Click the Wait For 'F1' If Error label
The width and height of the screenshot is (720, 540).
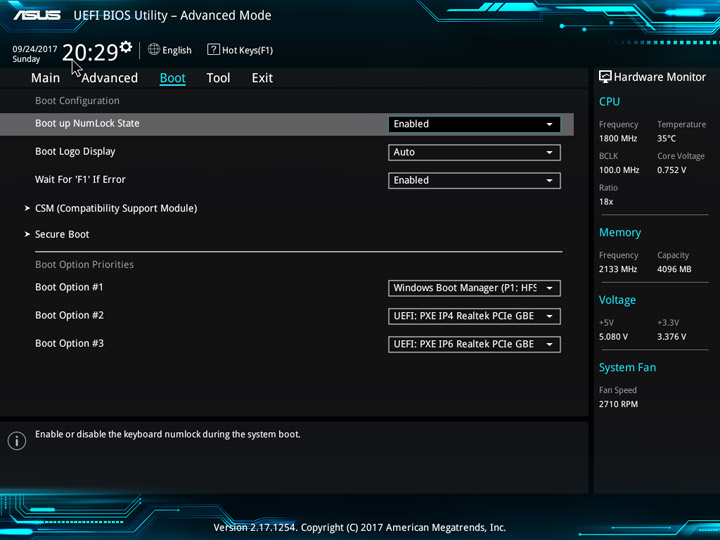(80, 180)
